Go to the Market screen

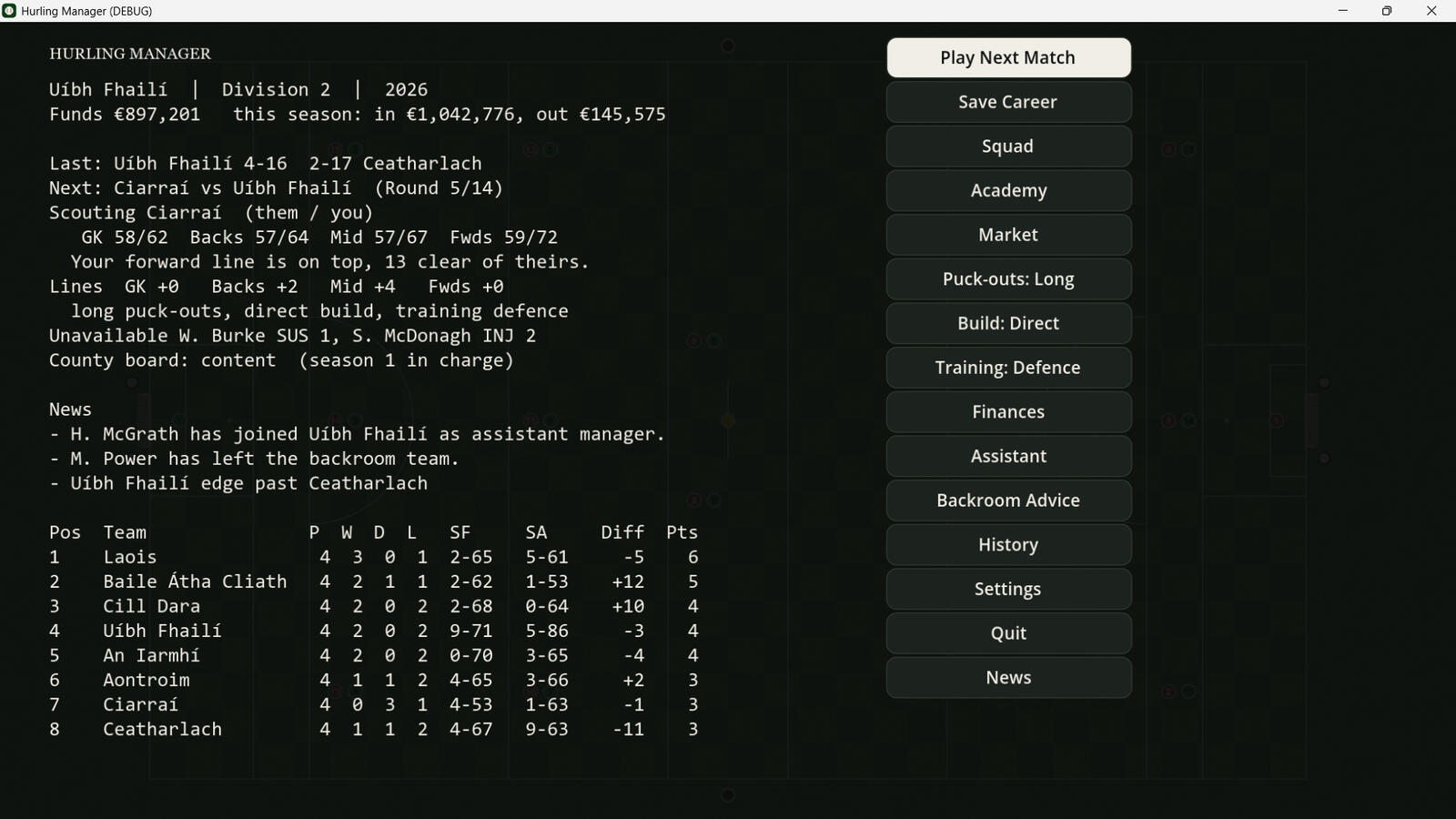[x=1008, y=235]
